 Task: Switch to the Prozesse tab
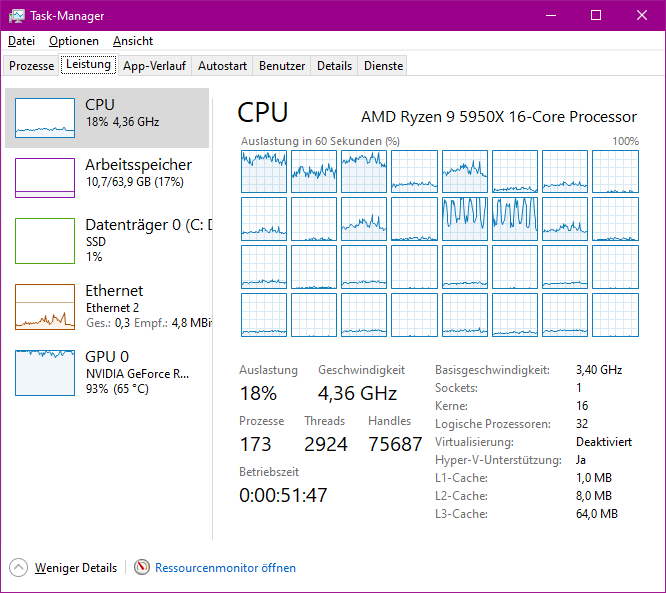click(31, 66)
